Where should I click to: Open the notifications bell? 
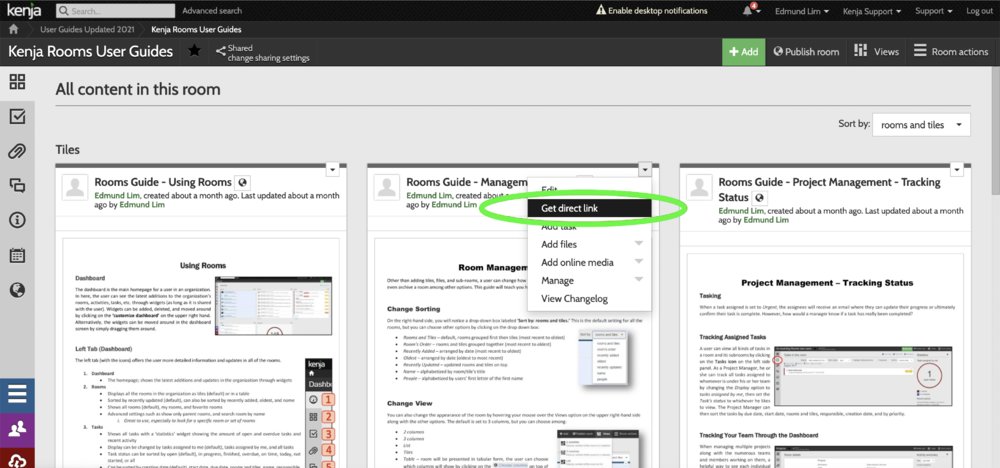(x=748, y=11)
